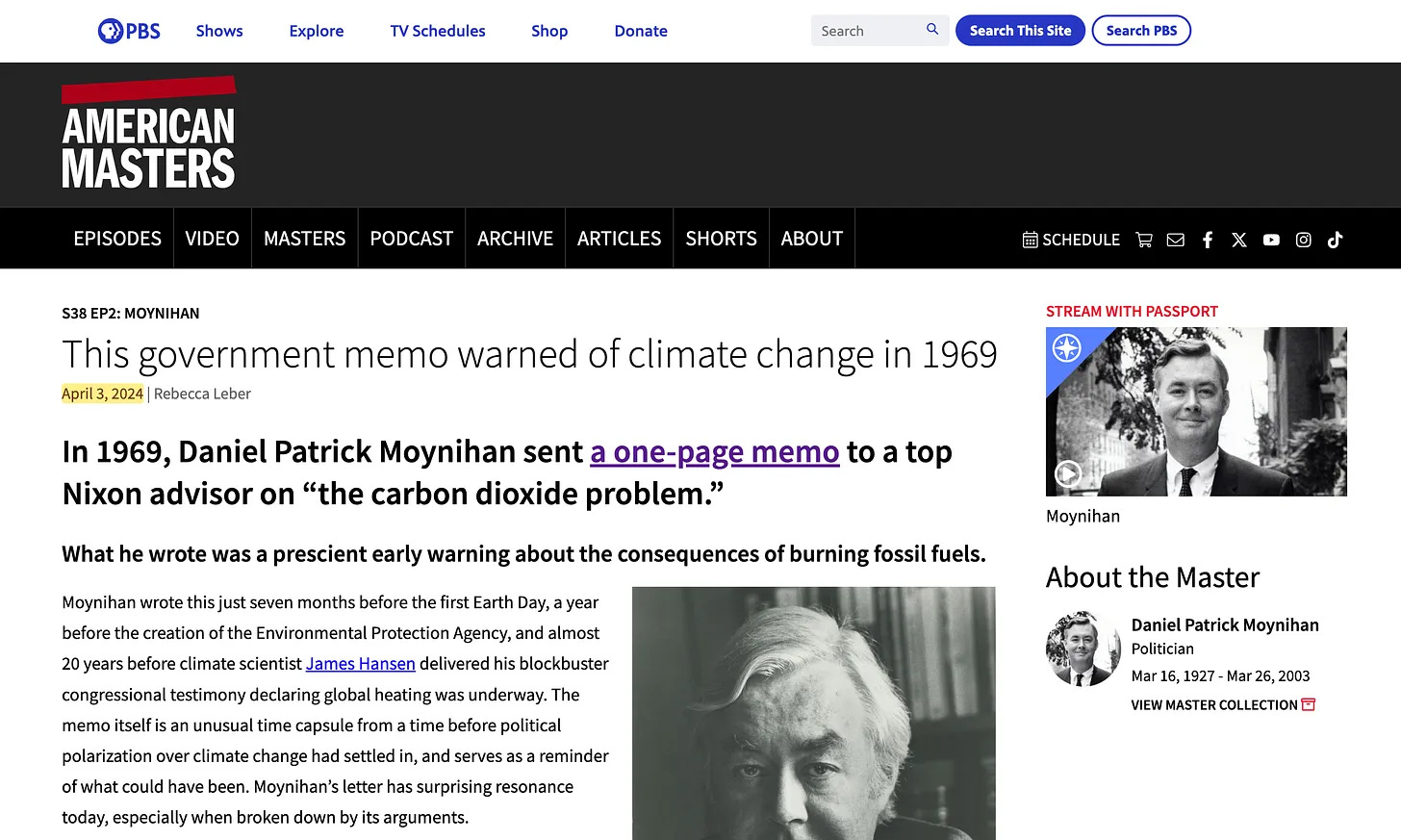
Task: Open the Instagram icon
Action: pyautogui.click(x=1304, y=240)
